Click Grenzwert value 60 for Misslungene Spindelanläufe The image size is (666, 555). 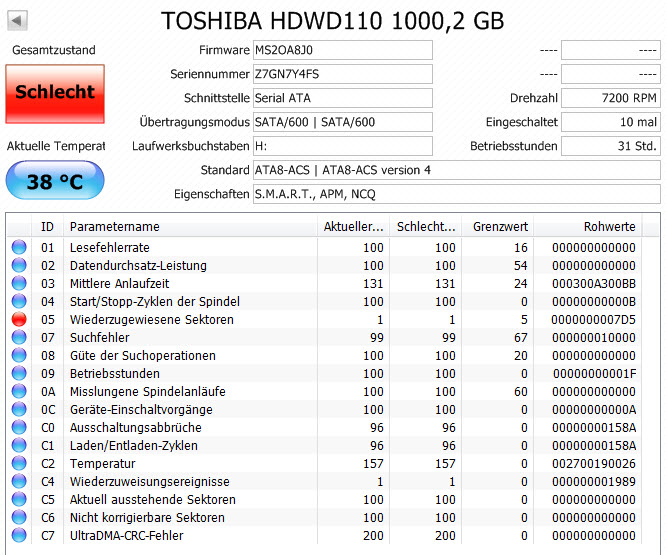(520, 391)
